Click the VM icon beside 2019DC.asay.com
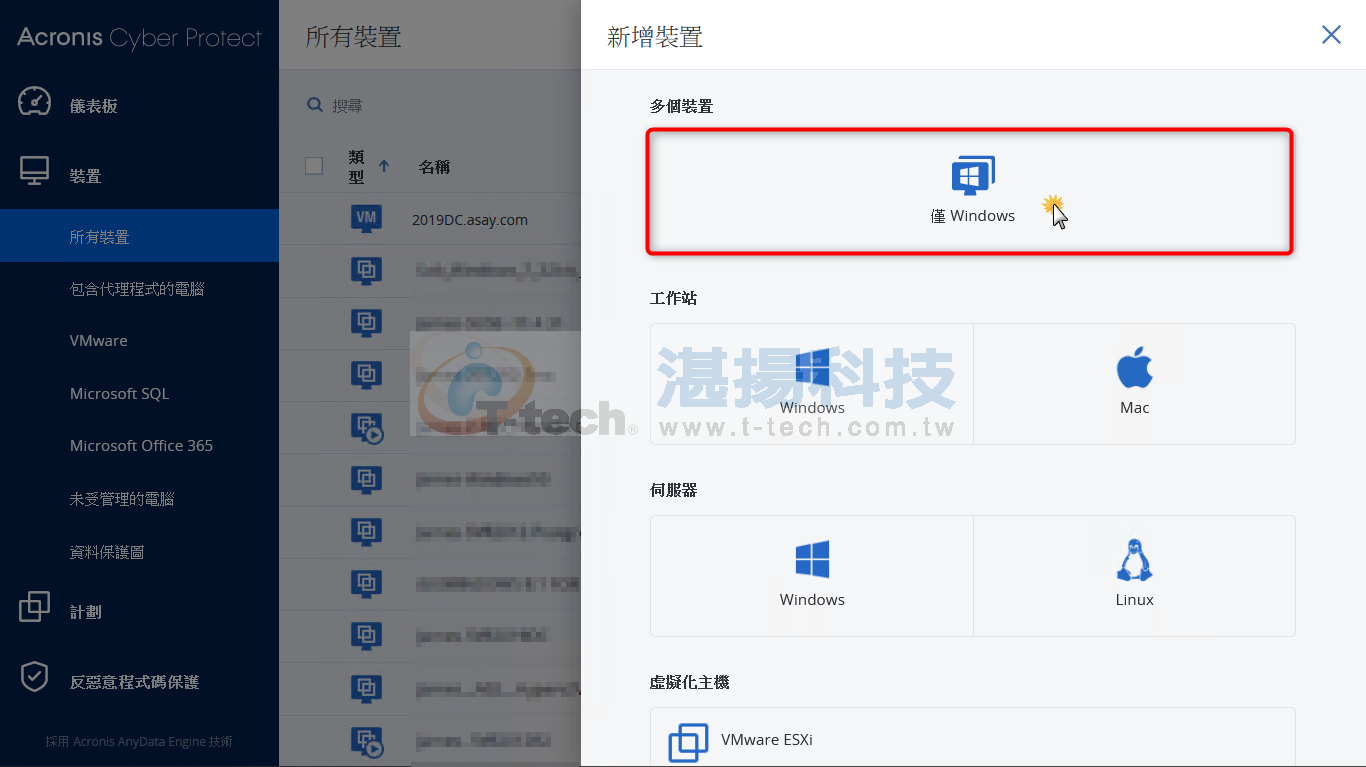 tap(367, 218)
